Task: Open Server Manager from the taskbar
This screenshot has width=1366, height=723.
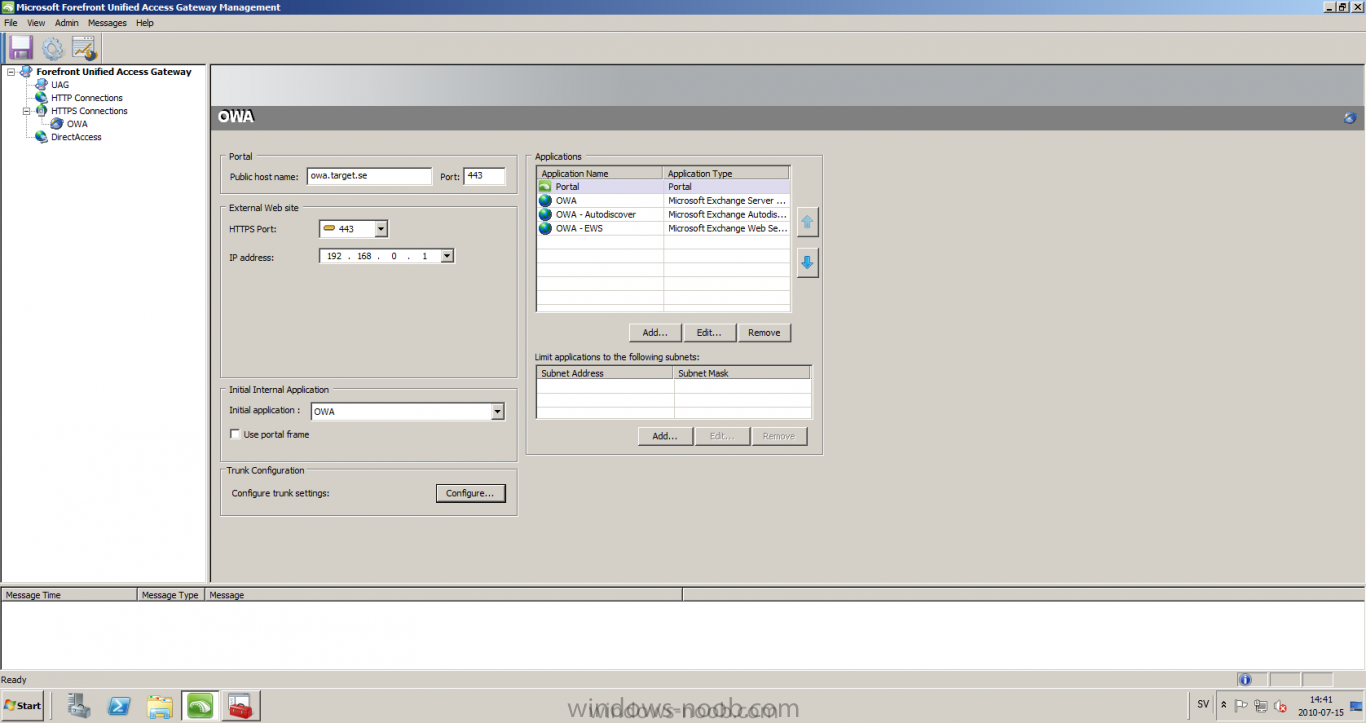Action: (x=79, y=705)
